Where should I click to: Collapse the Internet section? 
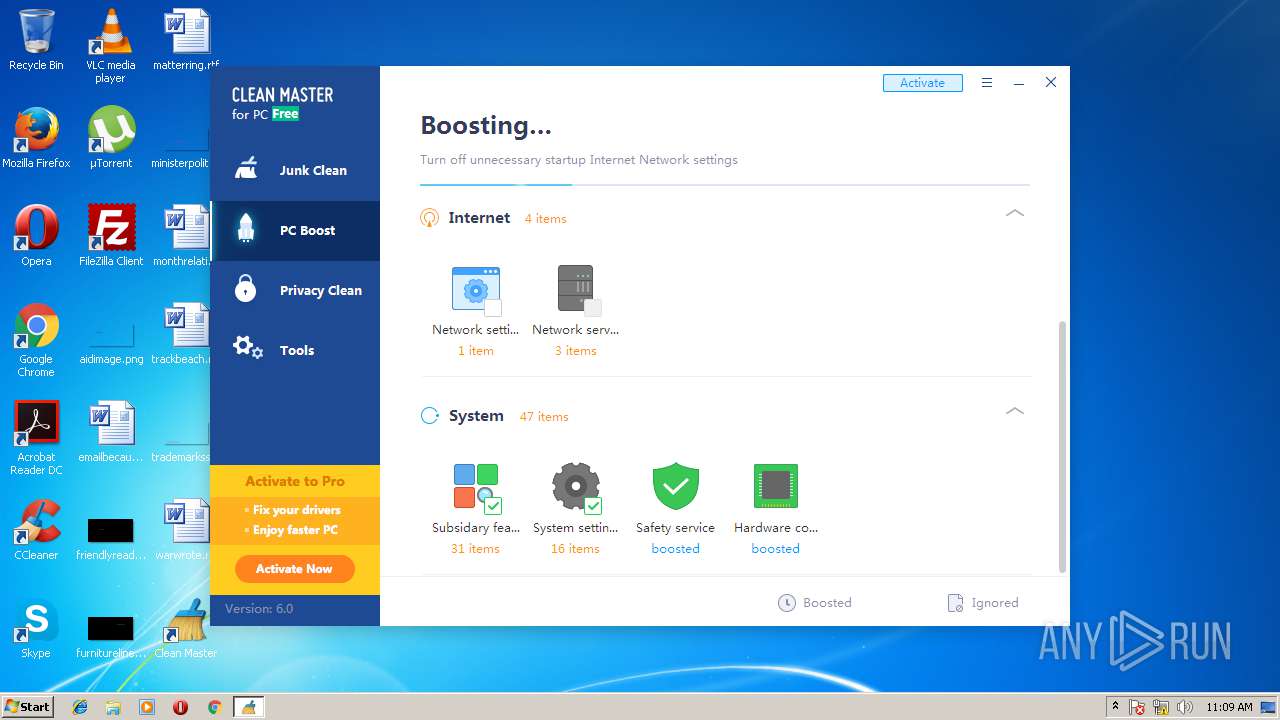(x=1015, y=213)
